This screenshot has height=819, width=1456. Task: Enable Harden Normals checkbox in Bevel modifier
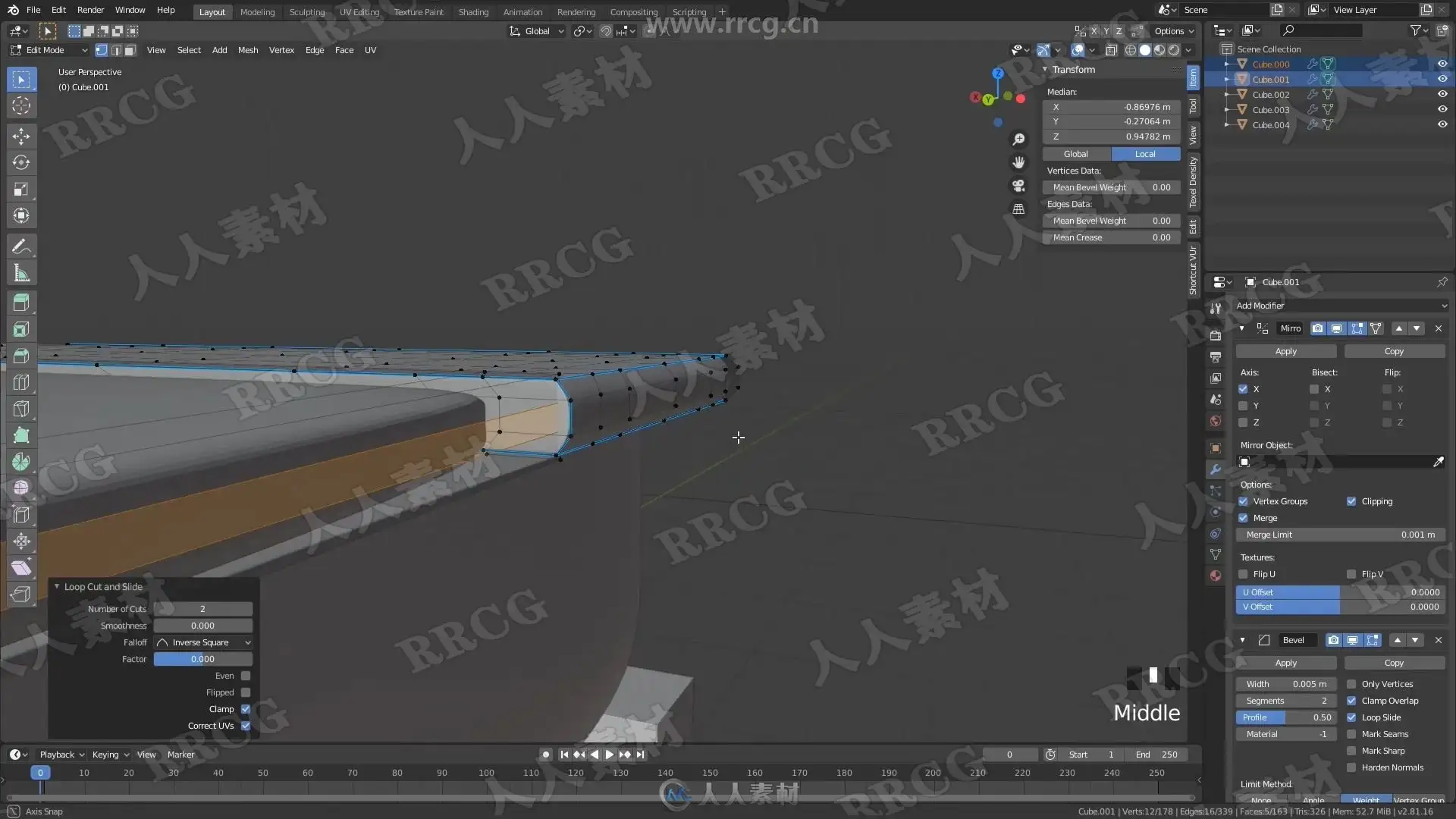click(1351, 767)
